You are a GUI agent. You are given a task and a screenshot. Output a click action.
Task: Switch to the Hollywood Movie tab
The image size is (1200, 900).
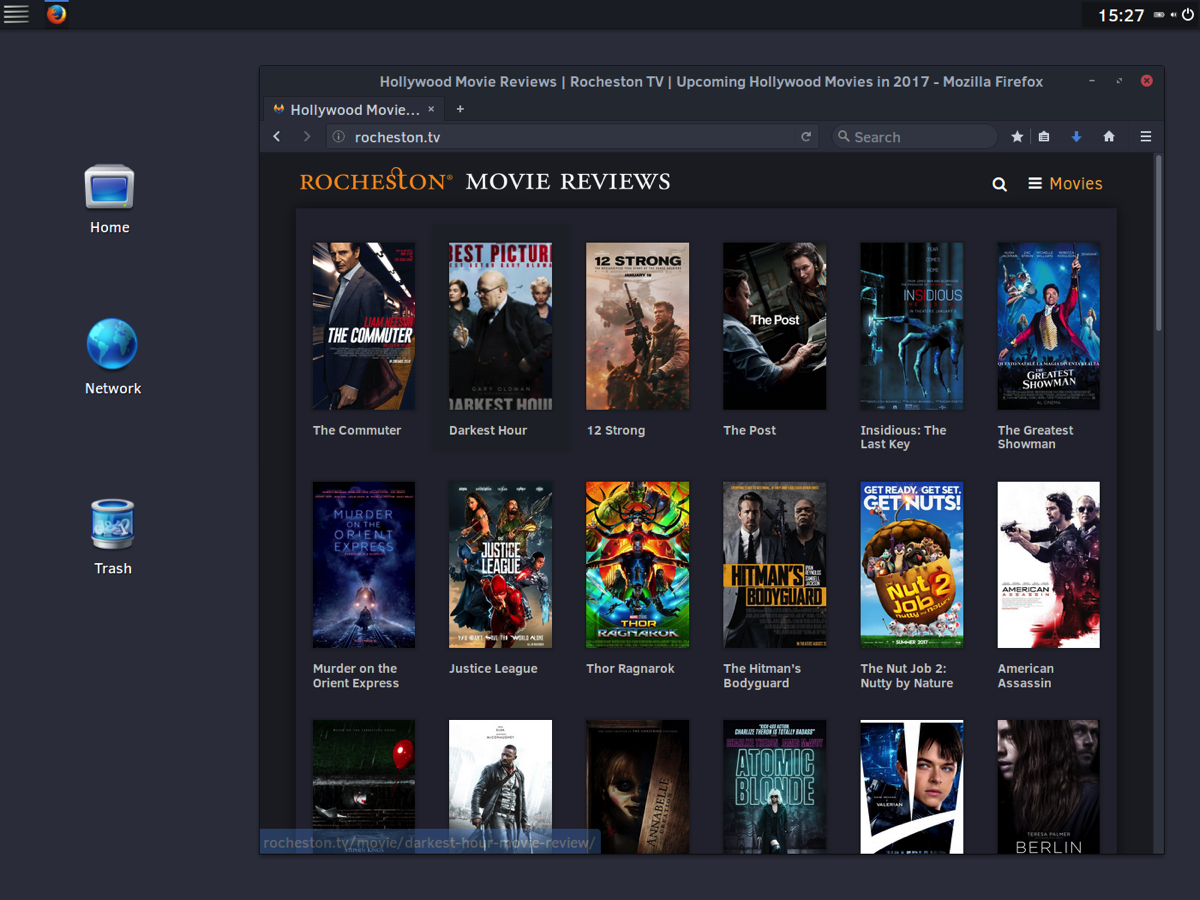[354, 109]
